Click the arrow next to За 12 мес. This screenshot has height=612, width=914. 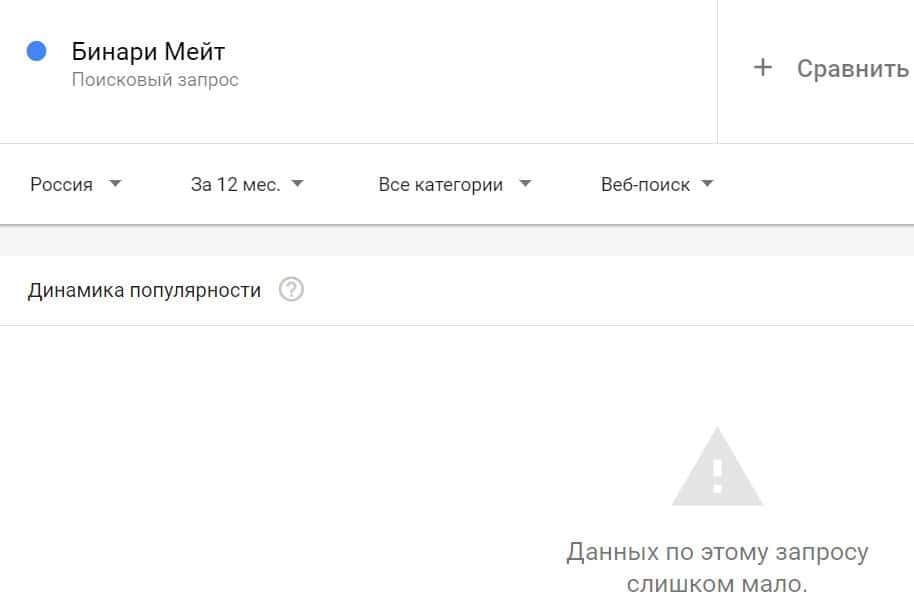coord(296,184)
